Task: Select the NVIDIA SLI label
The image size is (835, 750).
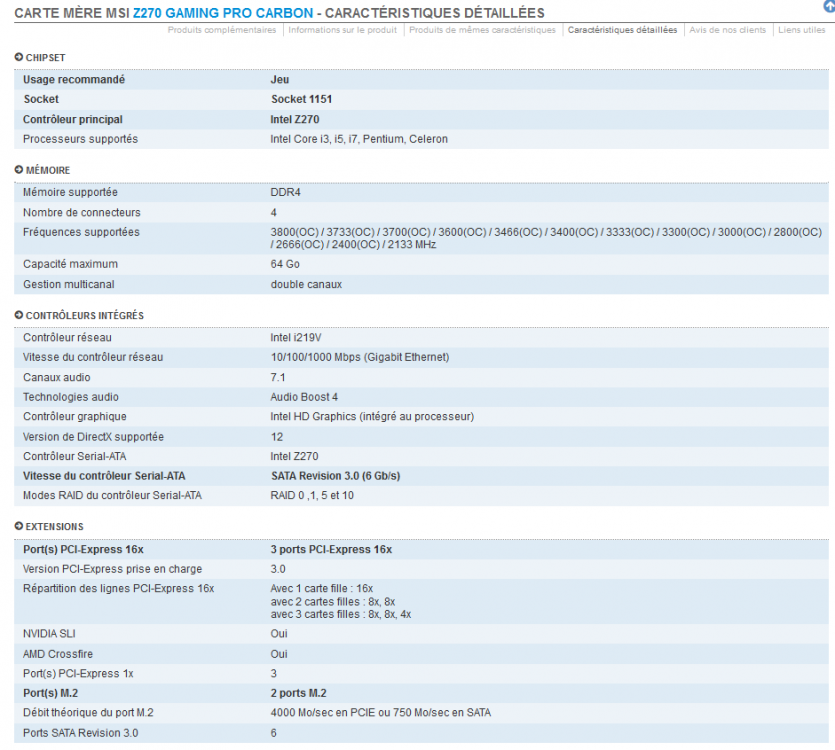Action: pyautogui.click(x=49, y=634)
